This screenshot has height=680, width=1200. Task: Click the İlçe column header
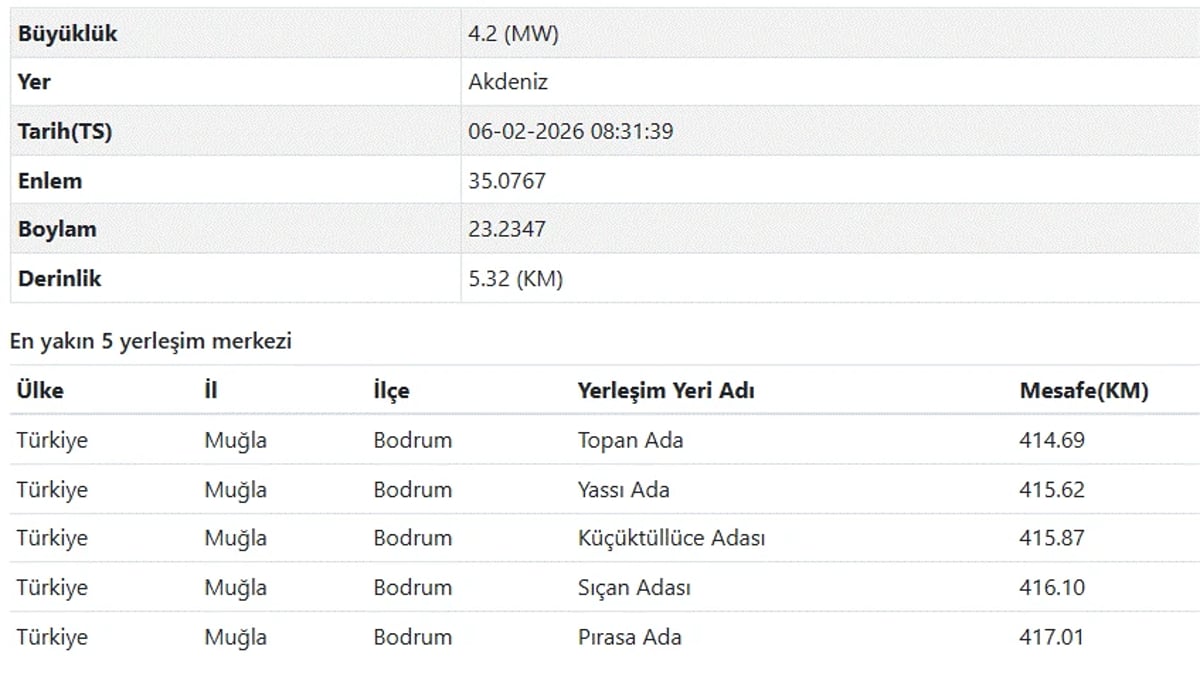391,391
